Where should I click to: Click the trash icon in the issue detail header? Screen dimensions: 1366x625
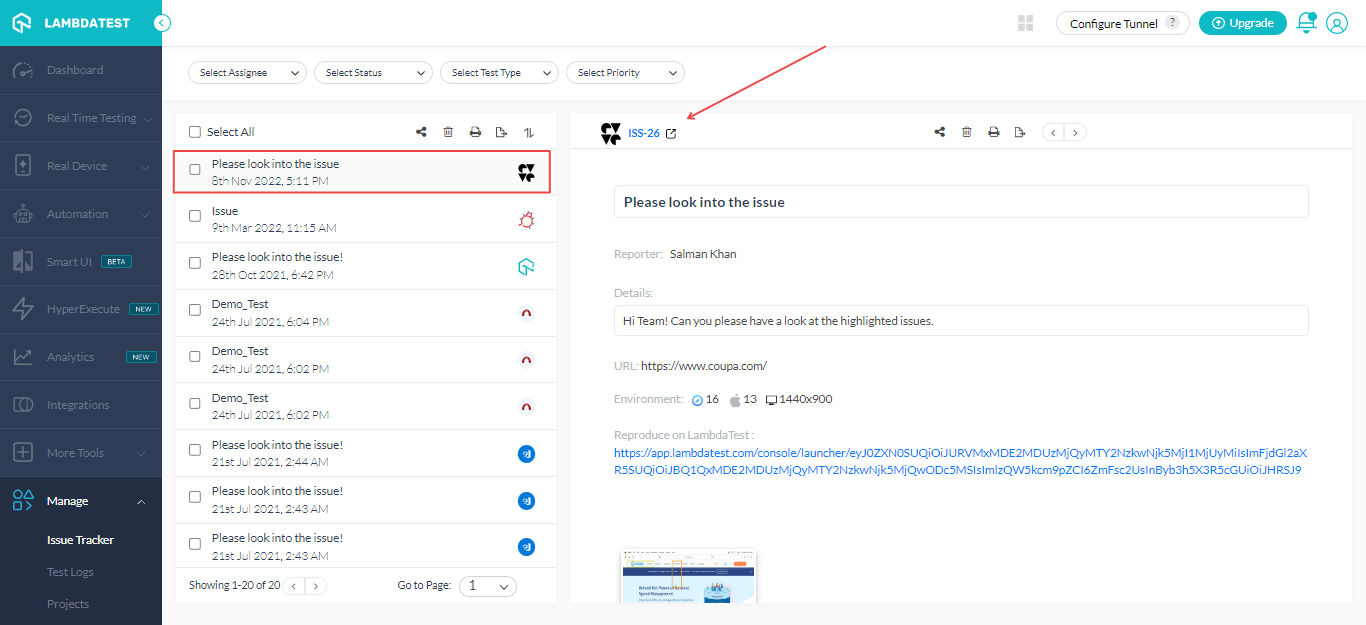click(x=966, y=132)
